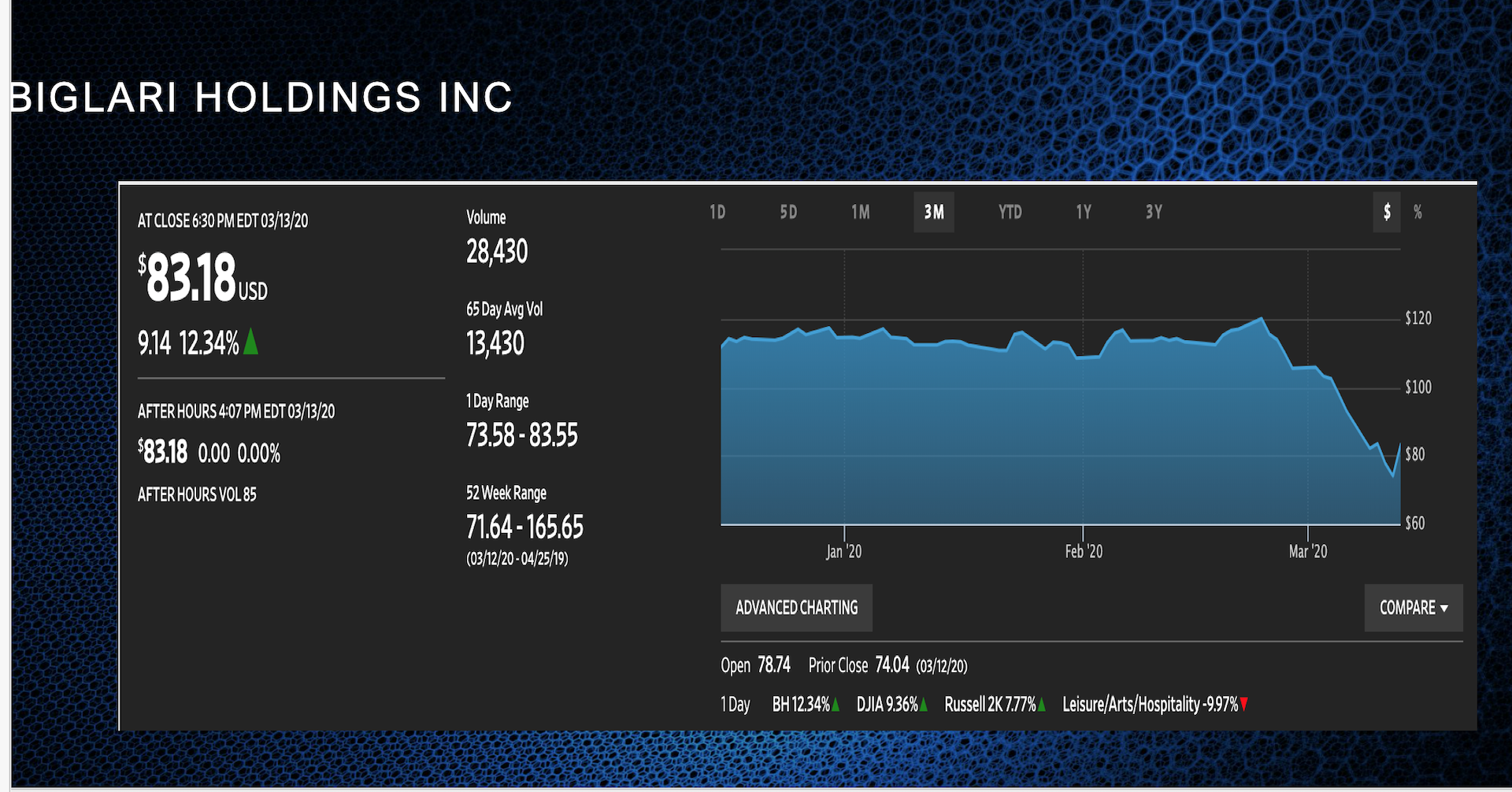Image resolution: width=1512 pixels, height=792 pixels.
Task: Select the 5D chart range tab
Action: [x=788, y=212]
